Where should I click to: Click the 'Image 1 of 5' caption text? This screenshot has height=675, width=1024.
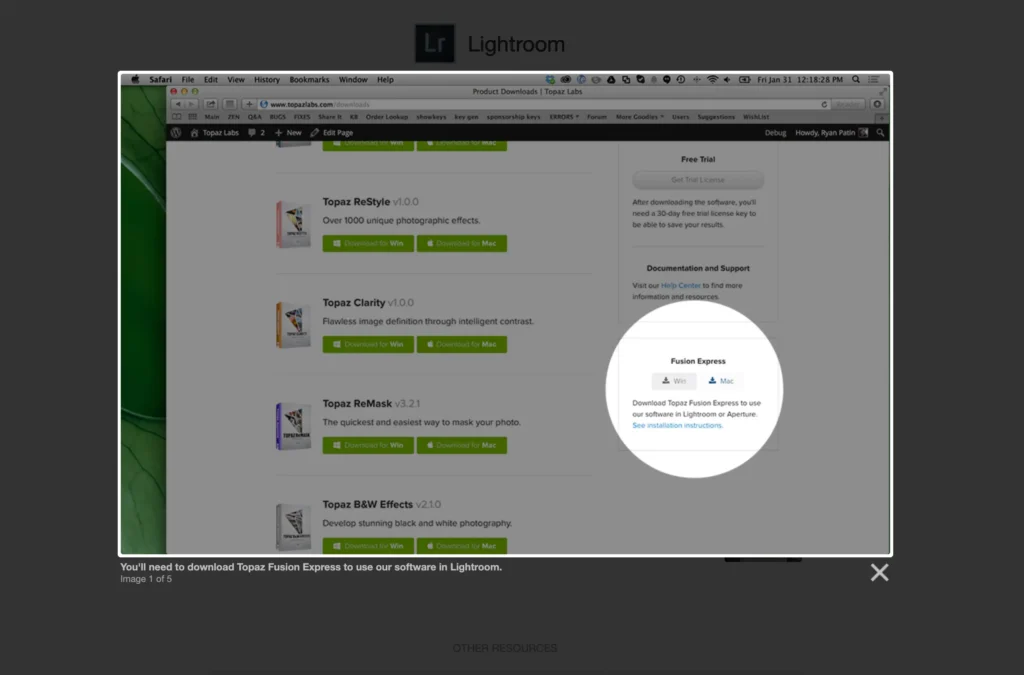point(146,579)
